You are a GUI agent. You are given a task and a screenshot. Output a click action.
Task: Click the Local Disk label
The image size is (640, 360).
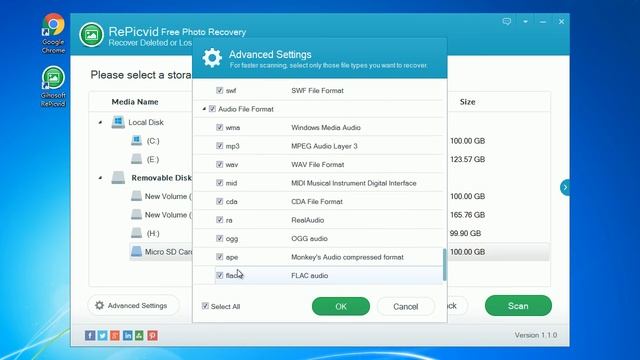point(146,122)
